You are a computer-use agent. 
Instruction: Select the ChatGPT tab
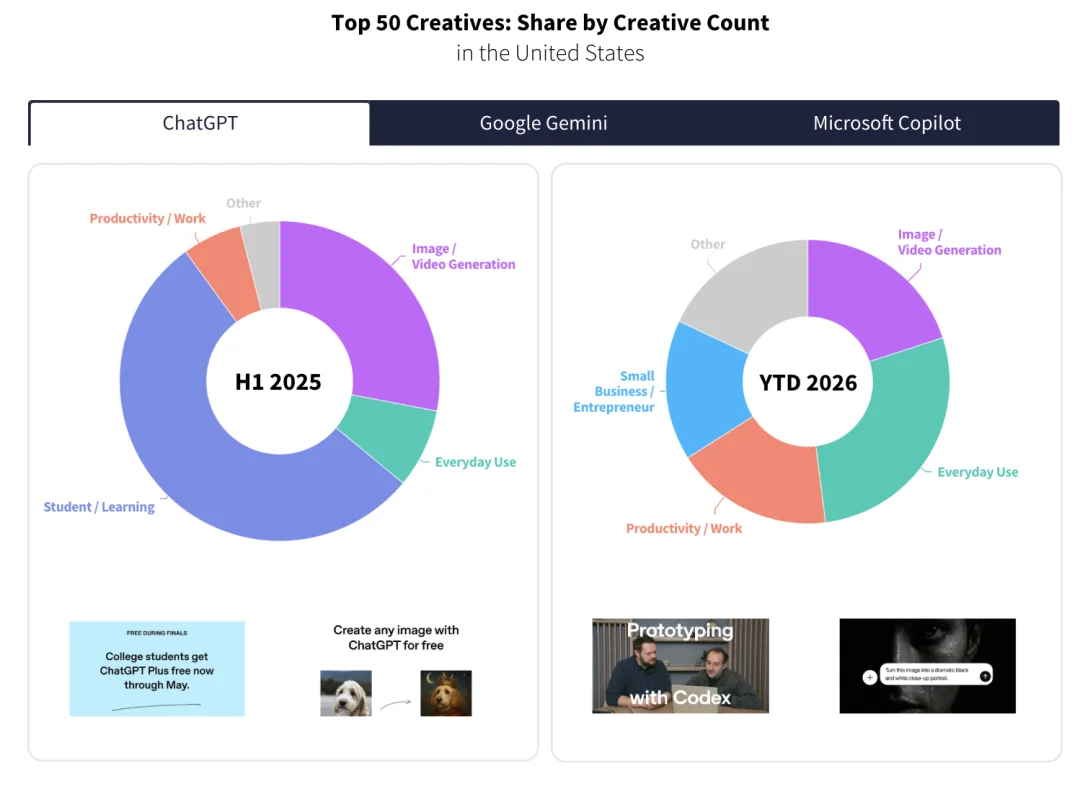point(200,123)
